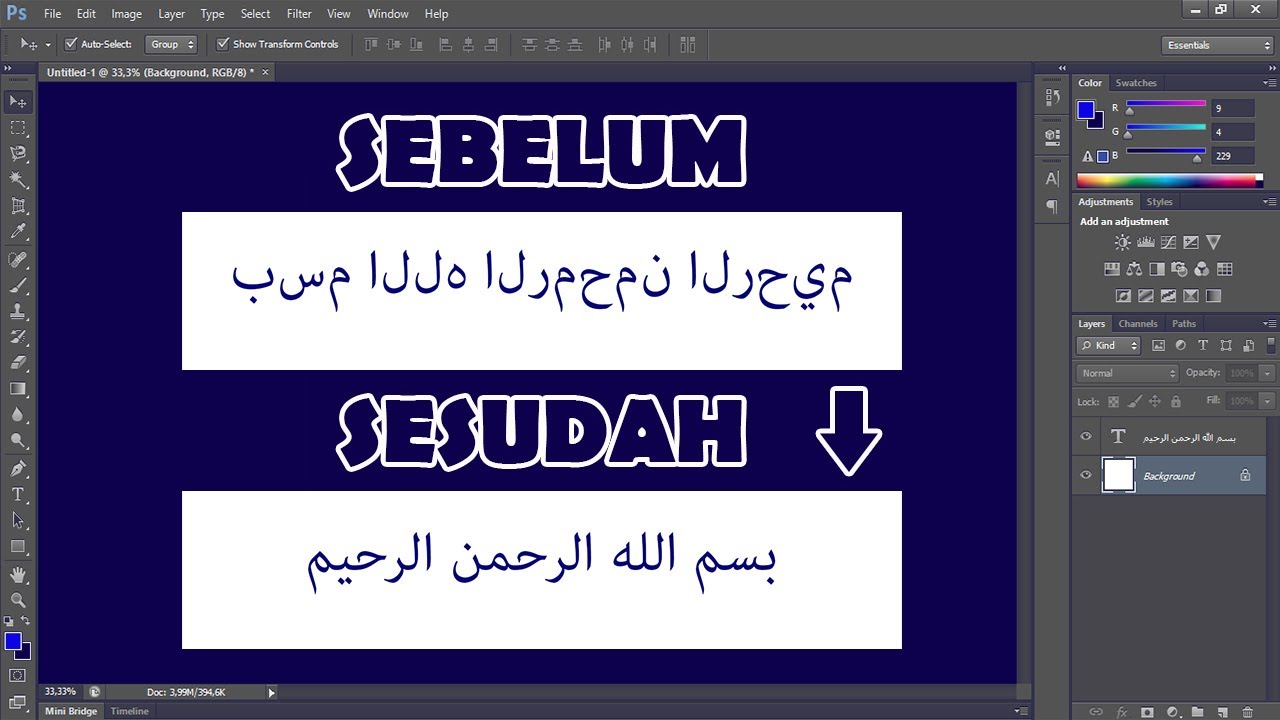Expand the status bar info arrow
Screen dimensions: 1280x720
pyautogui.click(x=271, y=692)
